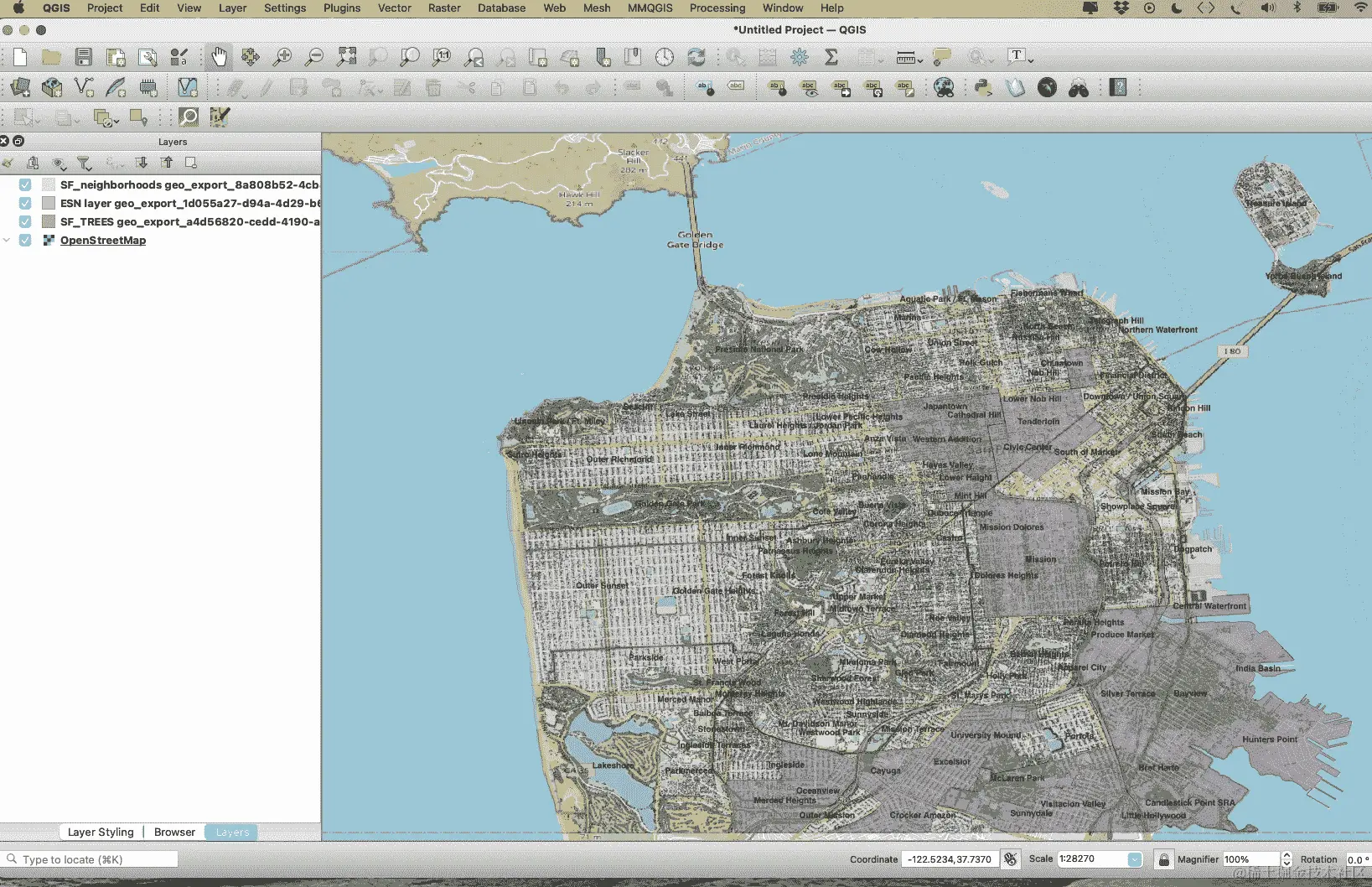Click the New Project blank page icon
Viewport: 1372px width, 887px height.
tap(20, 57)
